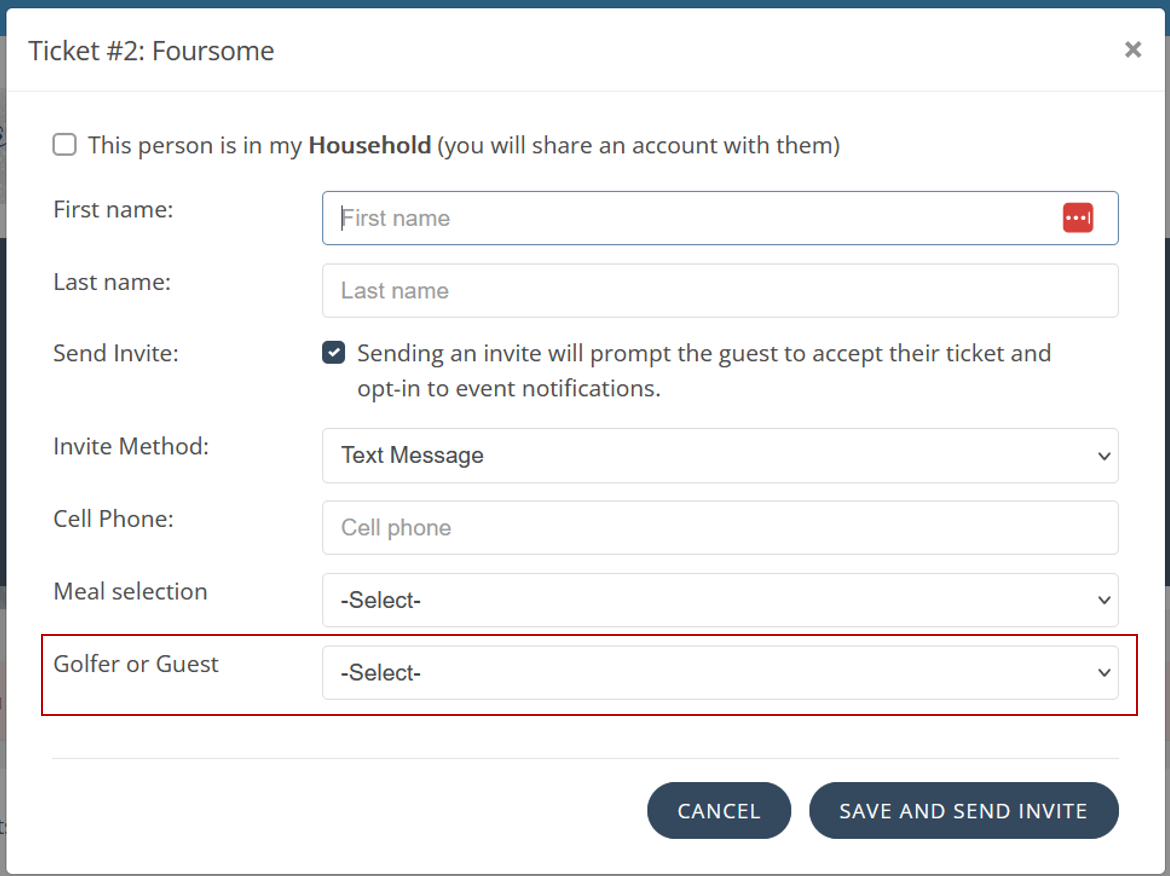Open the Invite Method dropdown
The height and width of the screenshot is (876, 1170).
coord(719,456)
